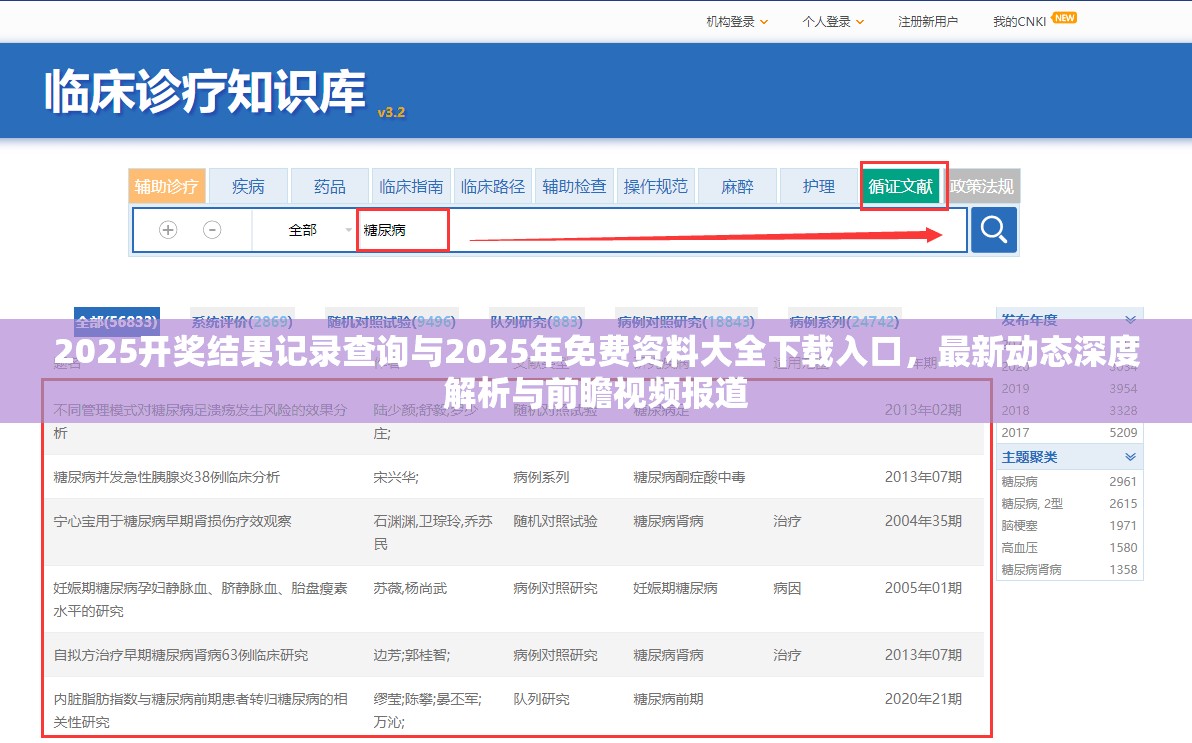Click 病因 cell in 妊娠期糖尿病 row
Image resolution: width=1192 pixels, height=743 pixels.
(787, 589)
